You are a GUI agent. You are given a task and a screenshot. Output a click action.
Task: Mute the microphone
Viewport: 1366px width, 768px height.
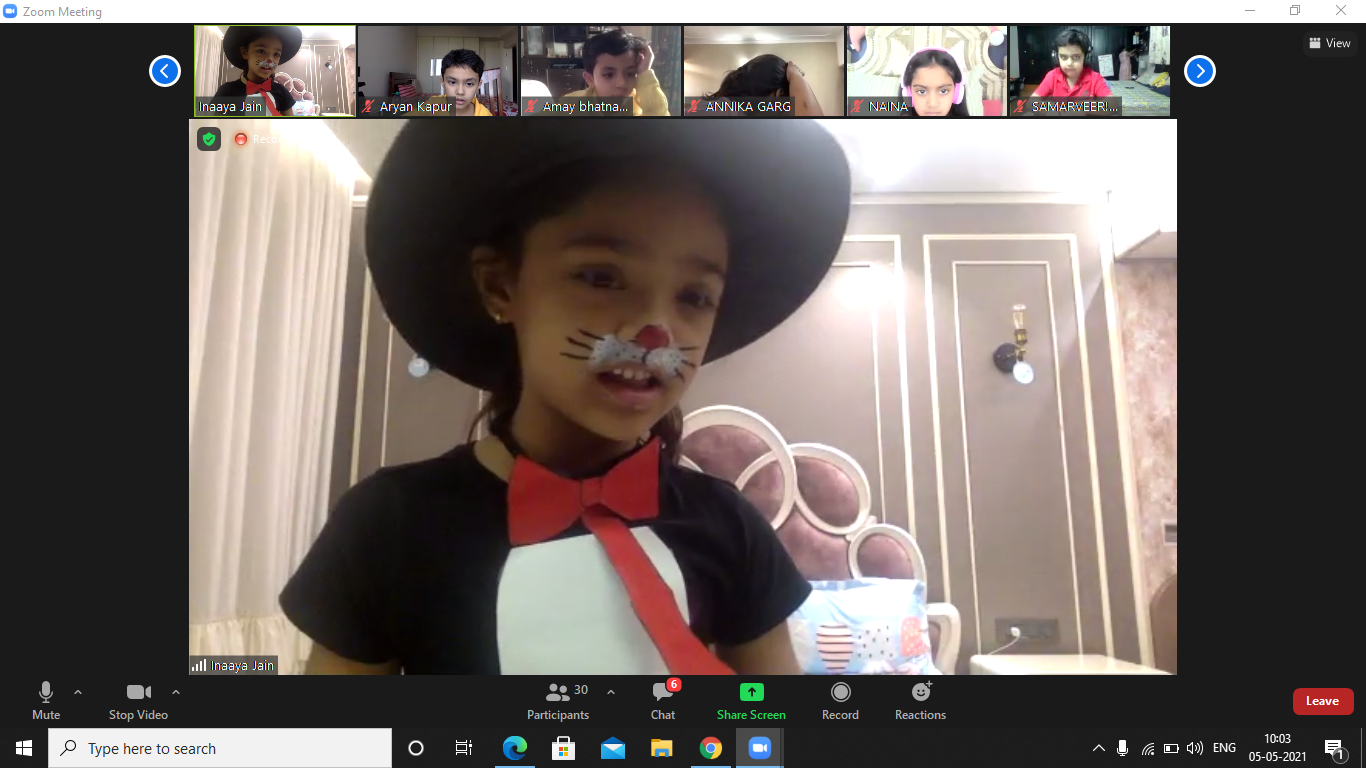click(x=46, y=700)
